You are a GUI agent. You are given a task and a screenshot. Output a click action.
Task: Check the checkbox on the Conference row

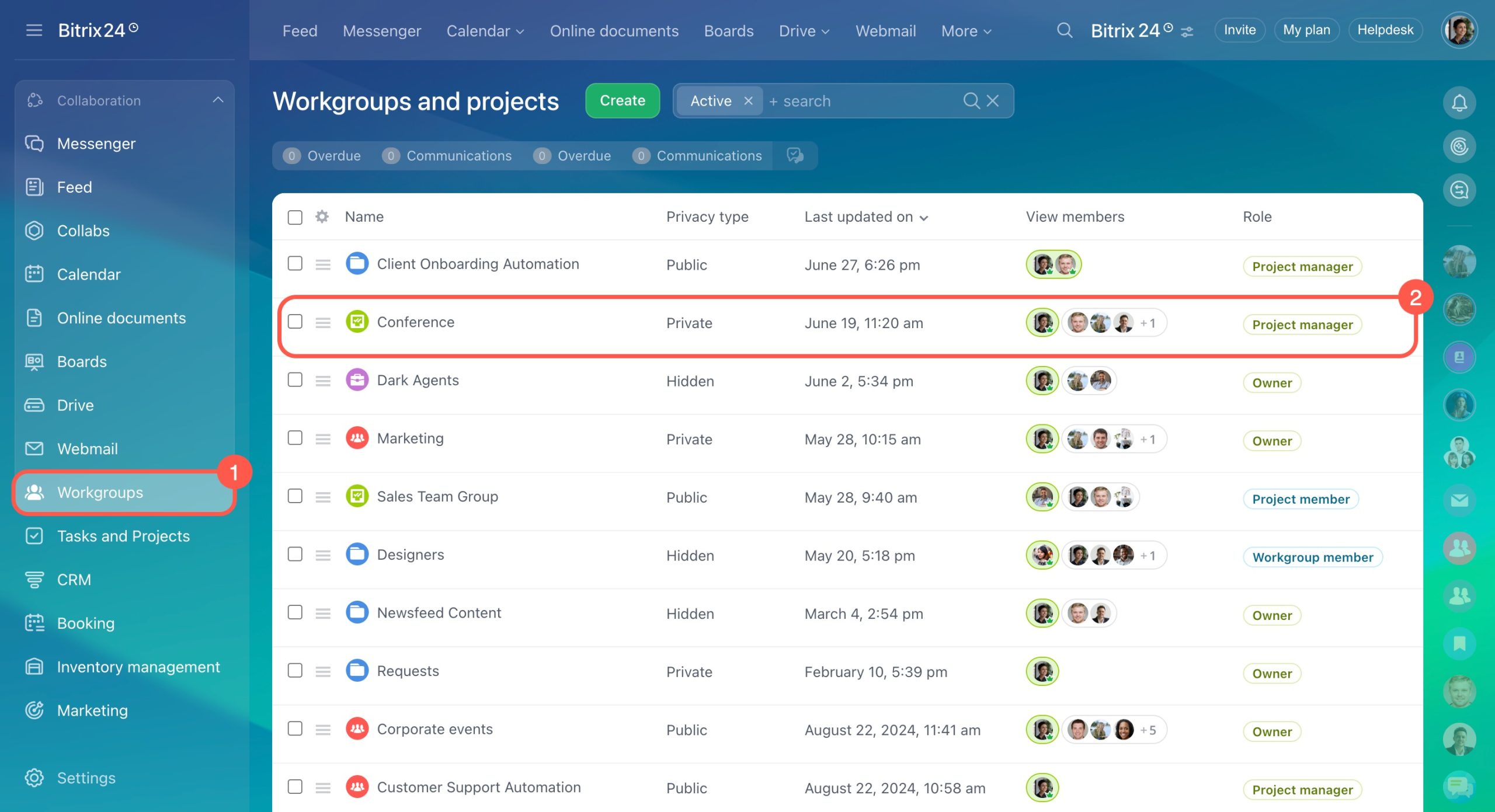[x=295, y=322]
